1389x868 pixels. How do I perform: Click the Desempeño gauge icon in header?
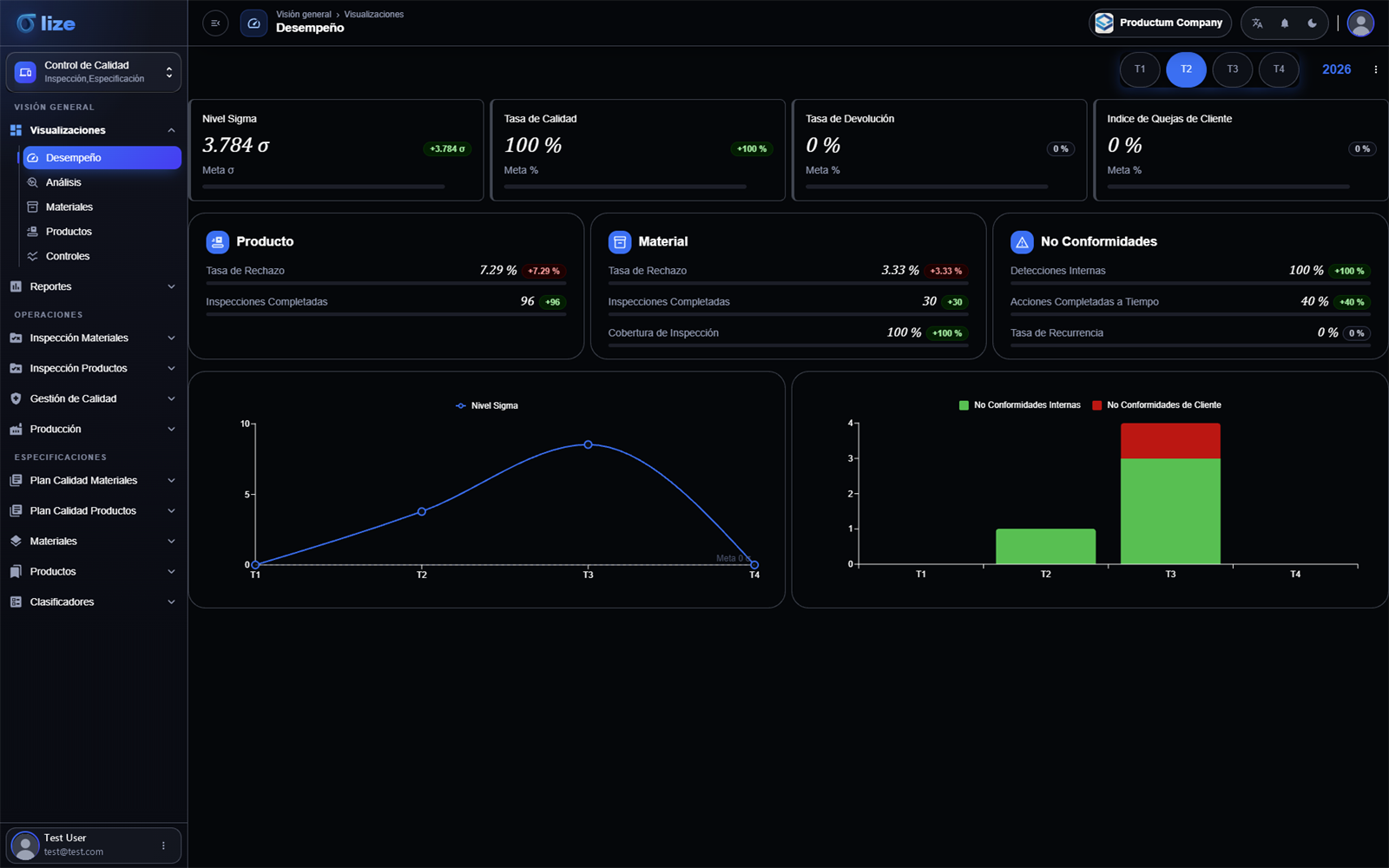253,23
